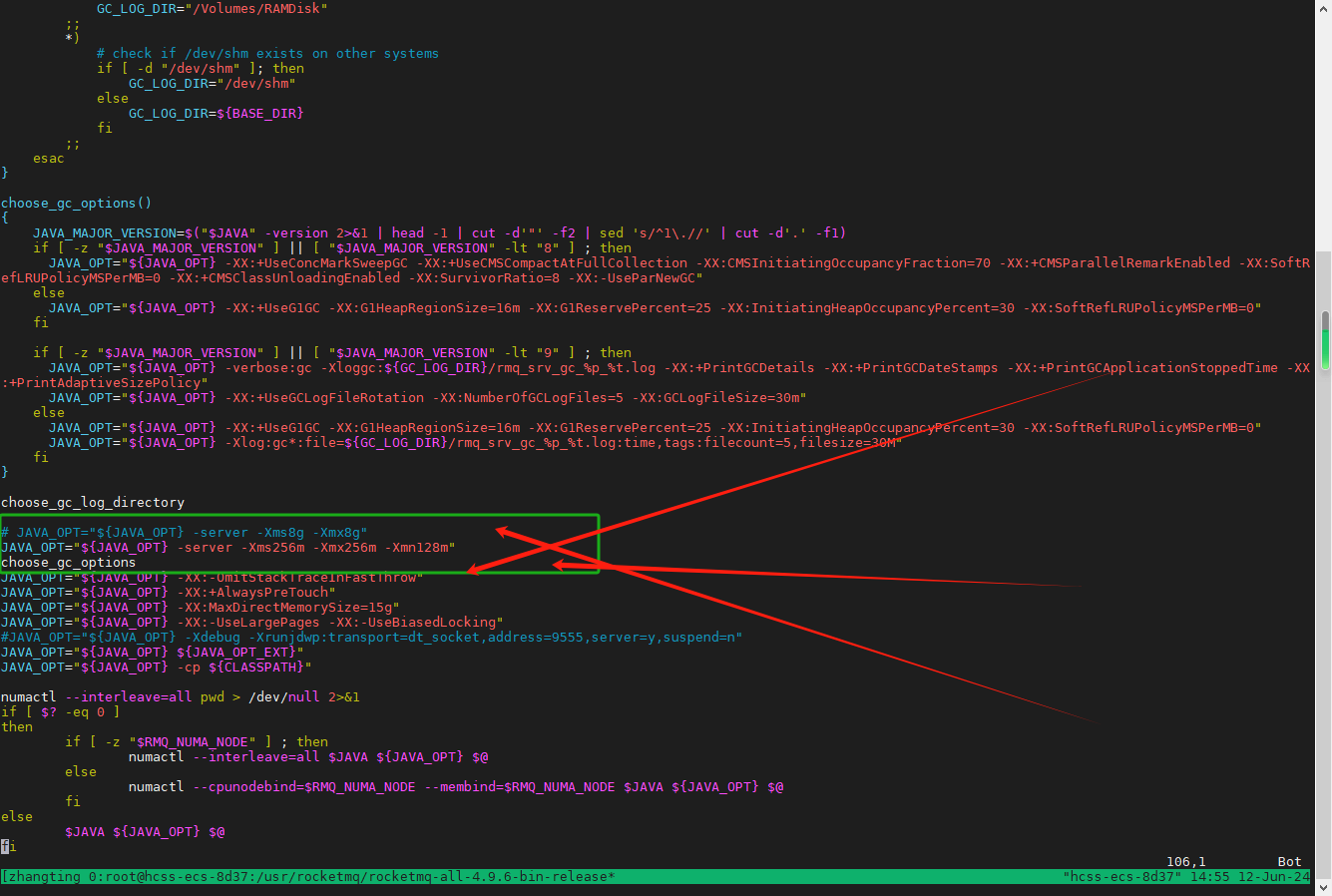
Task: Click the tmux window name with rocketmq path
Action: tap(351, 876)
